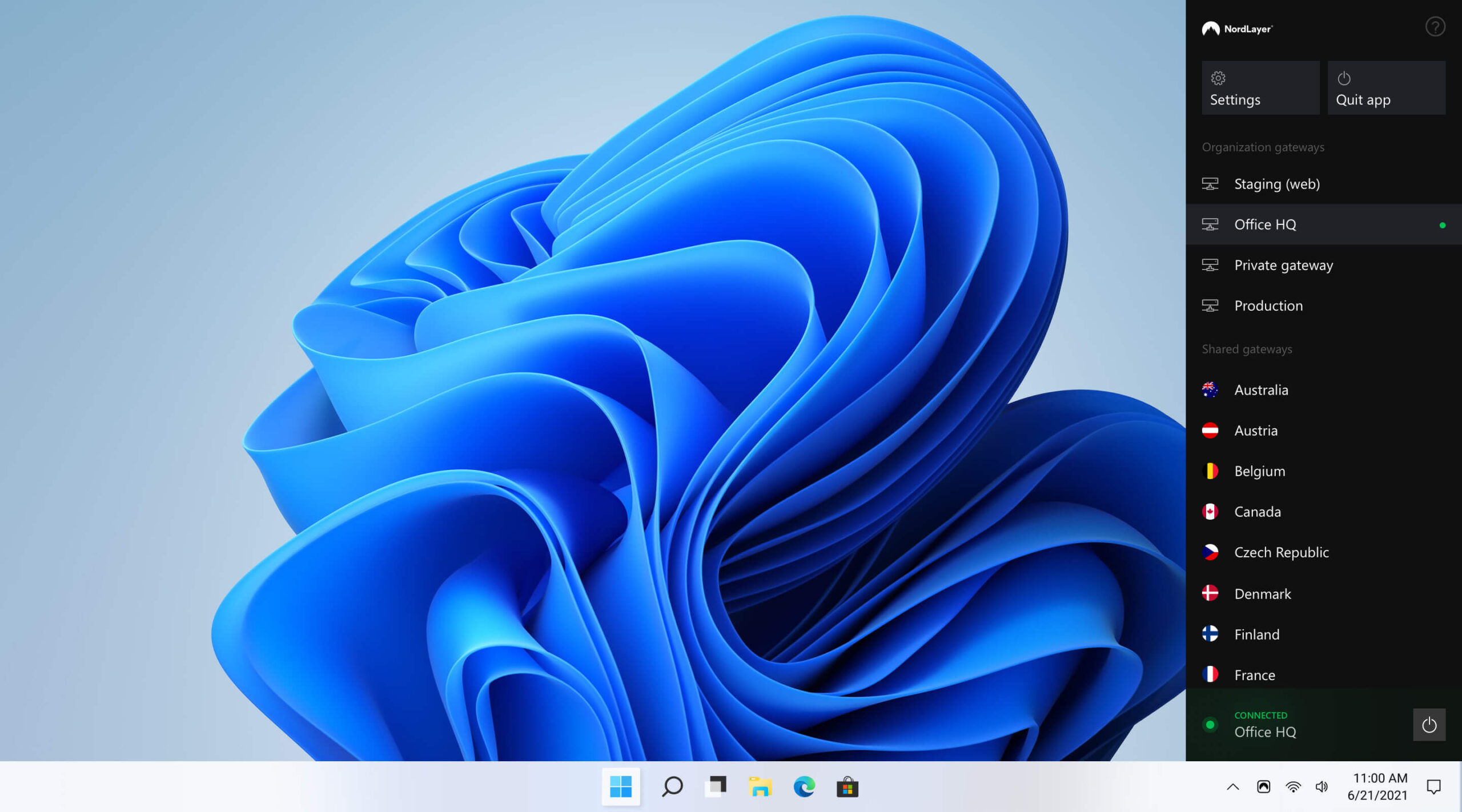Click the France flag icon
1462x812 pixels.
(1210, 675)
